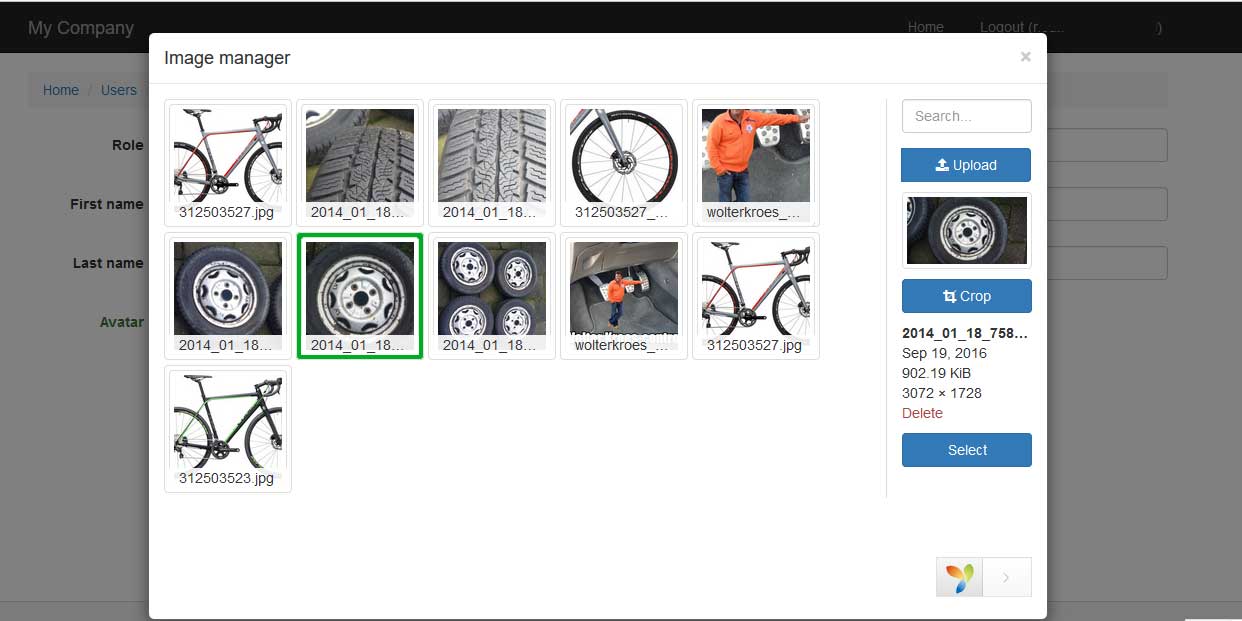Open the preview image in sidebar

tap(966, 230)
